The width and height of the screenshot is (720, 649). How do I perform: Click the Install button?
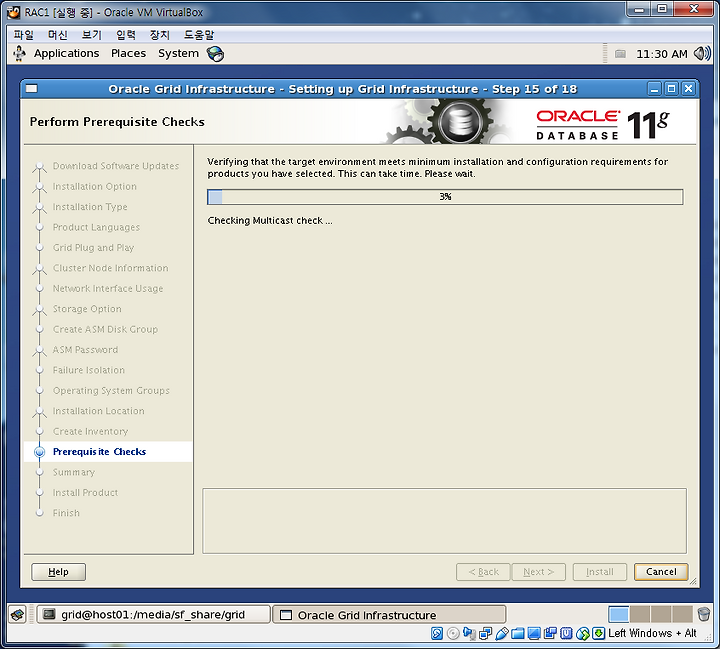(x=600, y=572)
